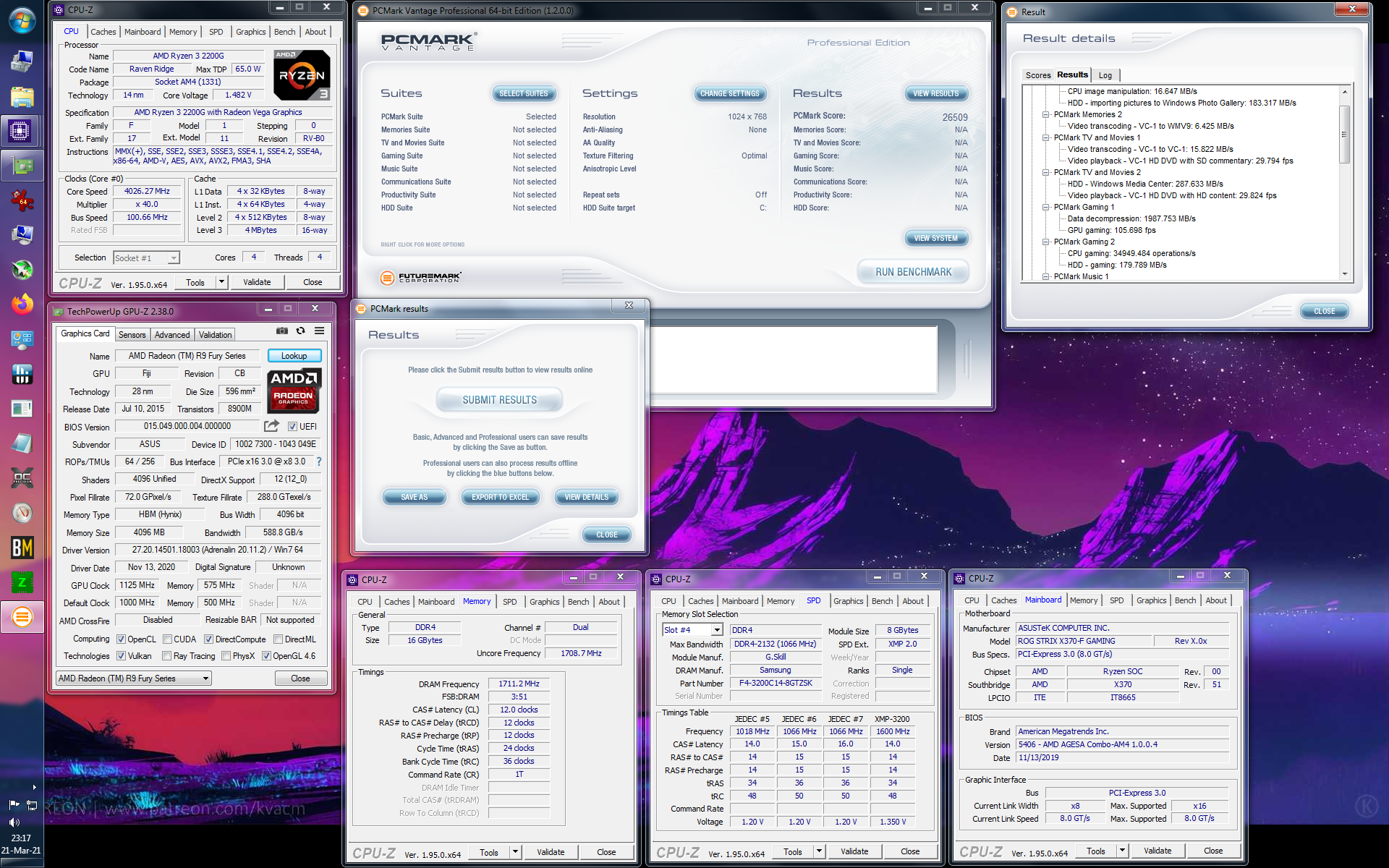Open Bench tab in CPU-Z Memory window

[x=578, y=602]
